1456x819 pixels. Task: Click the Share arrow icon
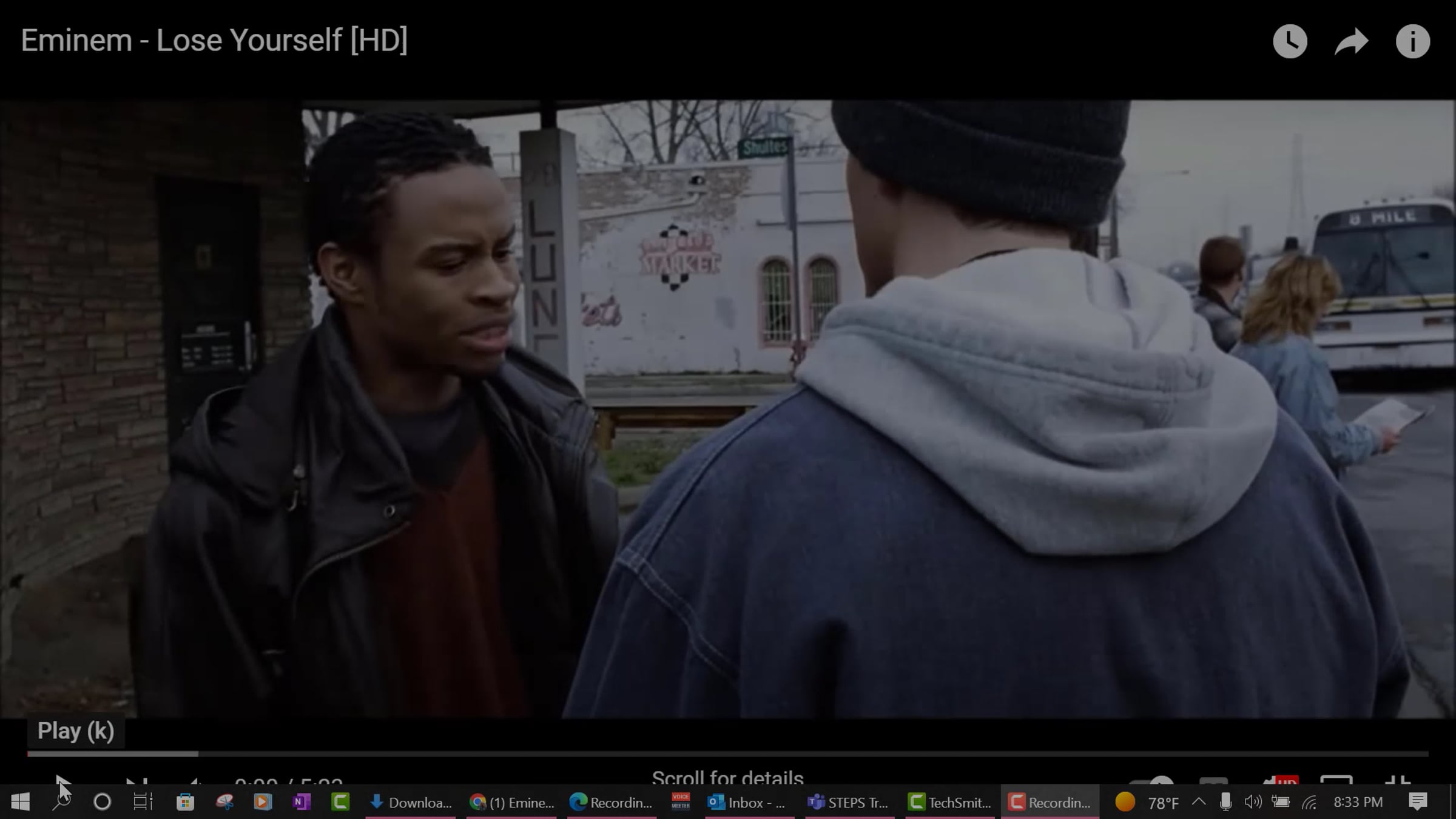tap(1351, 41)
